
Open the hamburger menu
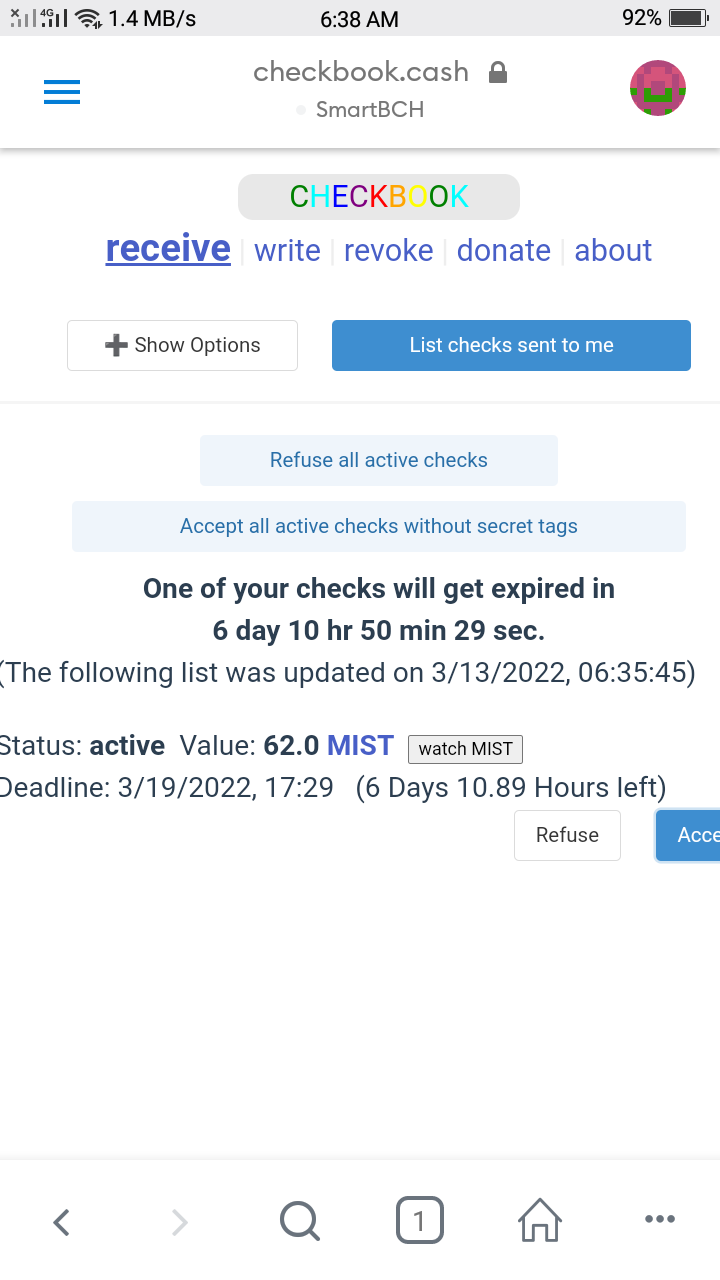62,92
